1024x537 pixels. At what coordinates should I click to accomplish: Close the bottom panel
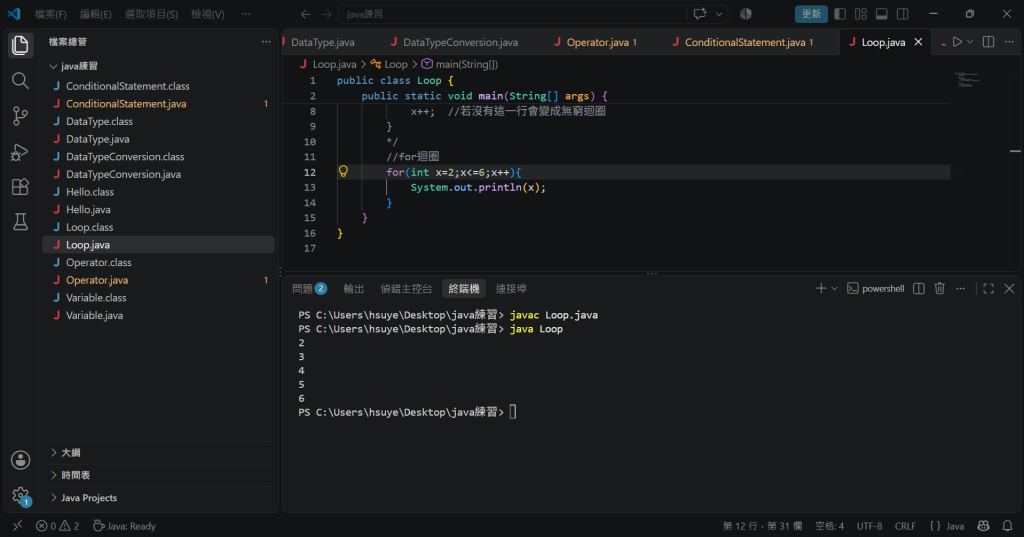1009,288
